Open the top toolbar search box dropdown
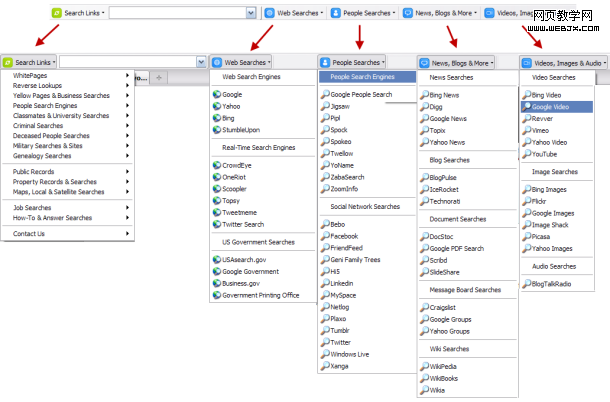Image resolution: width=610 pixels, height=402 pixels. [250, 14]
